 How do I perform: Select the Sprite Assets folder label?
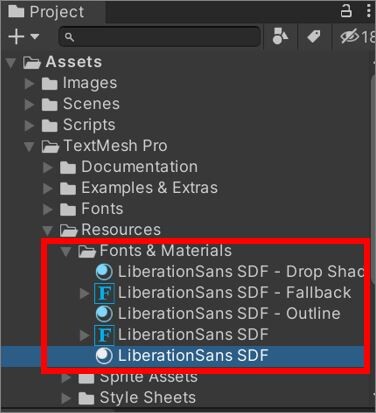click(x=149, y=377)
